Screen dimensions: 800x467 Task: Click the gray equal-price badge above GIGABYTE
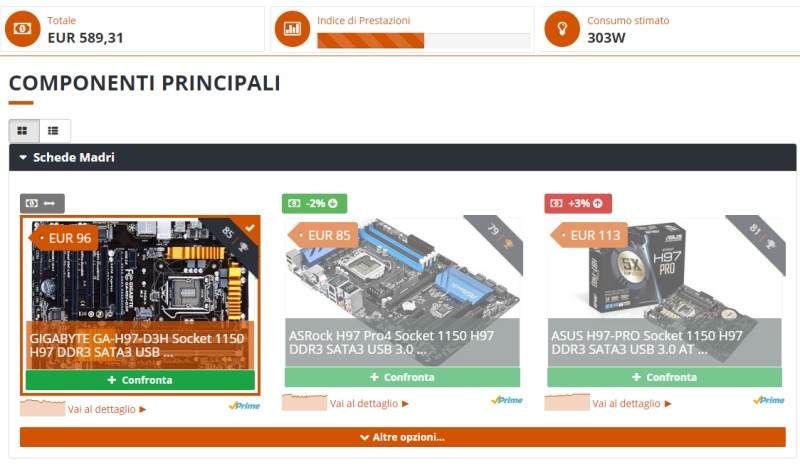click(x=42, y=203)
